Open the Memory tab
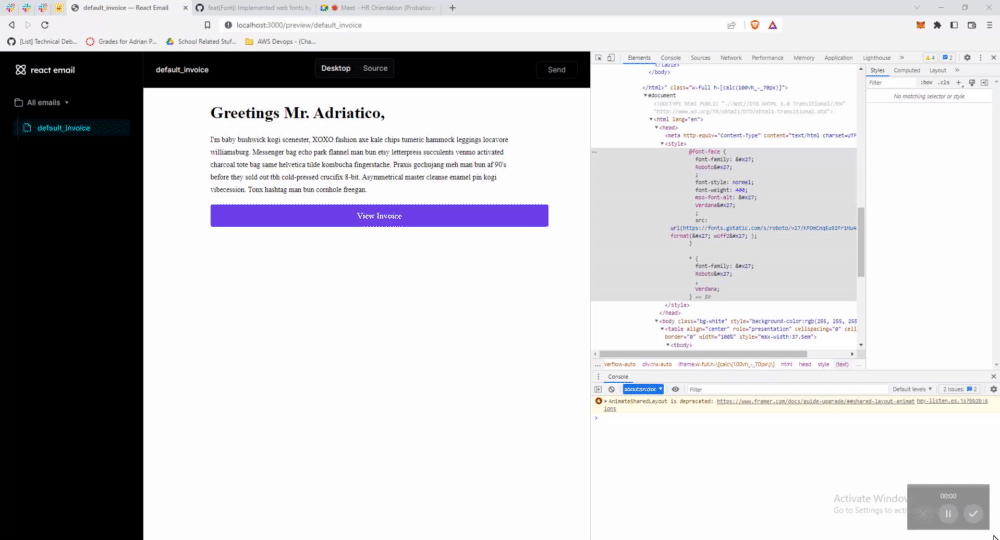 [804, 57]
